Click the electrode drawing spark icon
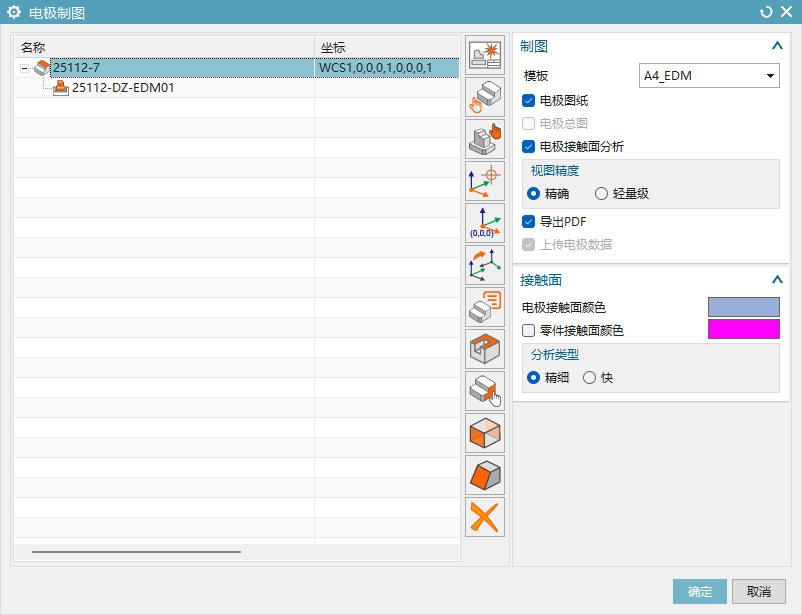 point(485,55)
